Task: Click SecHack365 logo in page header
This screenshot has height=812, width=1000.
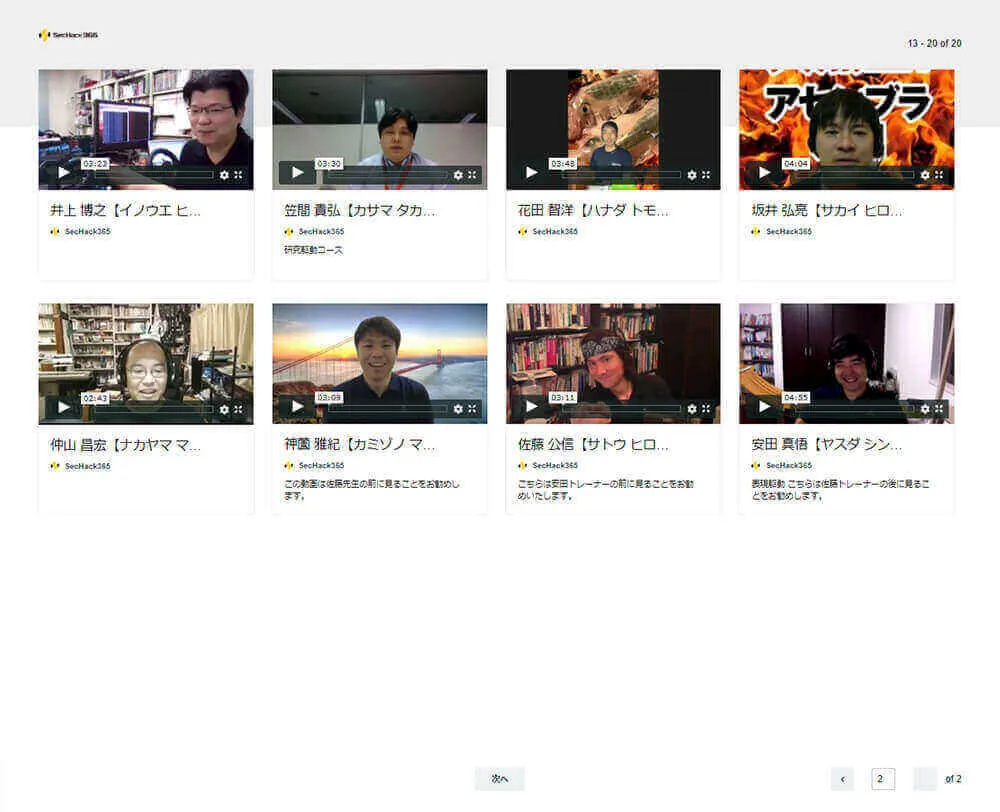Action: pyautogui.click(x=68, y=35)
